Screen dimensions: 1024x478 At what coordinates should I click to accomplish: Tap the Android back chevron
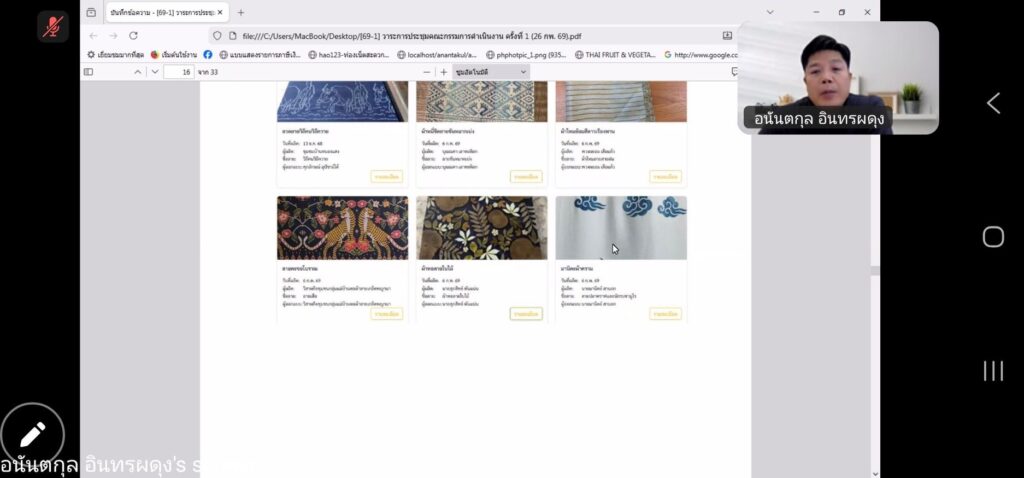pyautogui.click(x=992, y=103)
